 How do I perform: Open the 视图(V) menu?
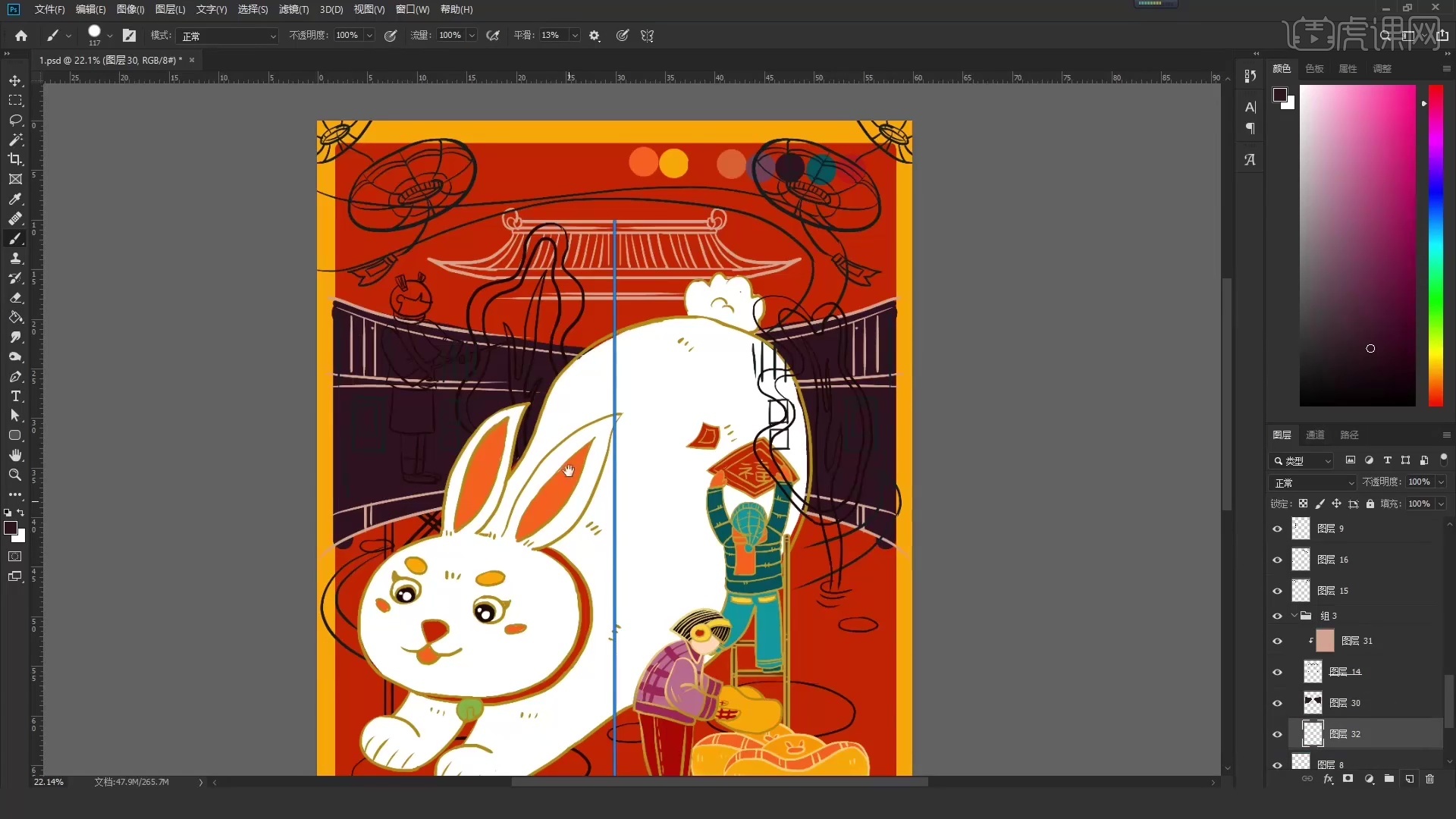point(369,9)
